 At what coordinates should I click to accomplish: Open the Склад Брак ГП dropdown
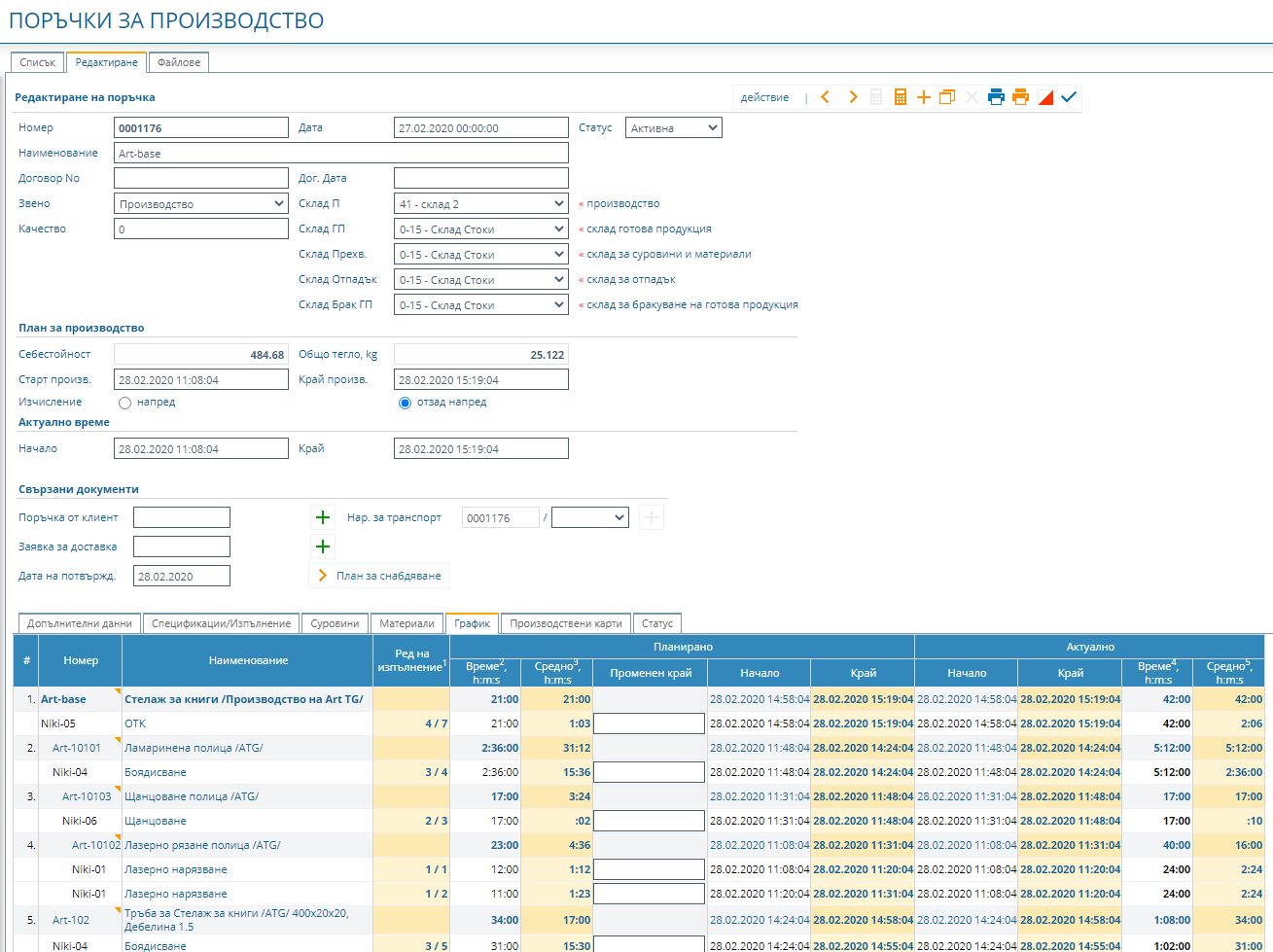(x=481, y=304)
